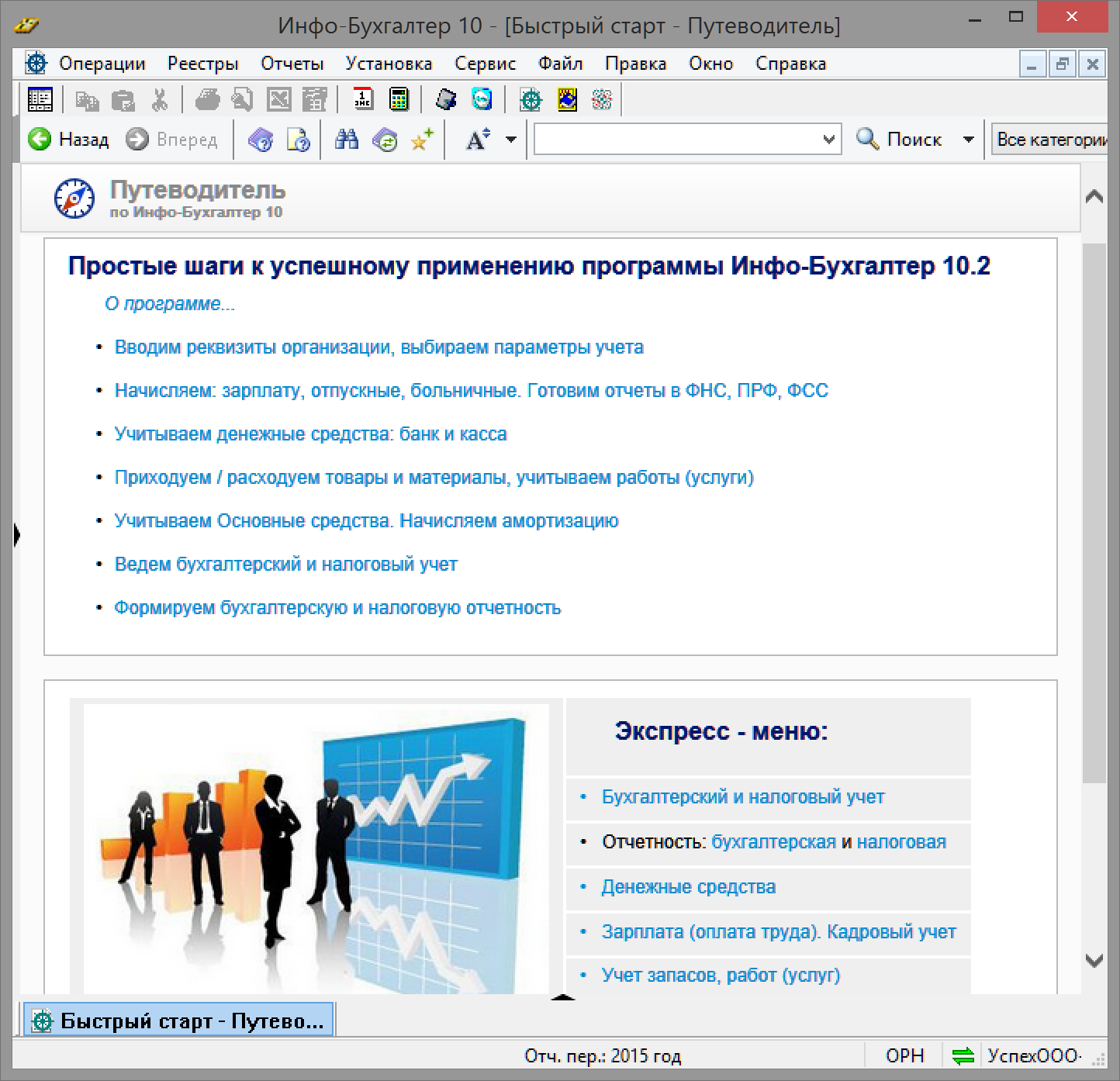Open the Файл menu
The width and height of the screenshot is (1120, 1081).
coord(560,64)
